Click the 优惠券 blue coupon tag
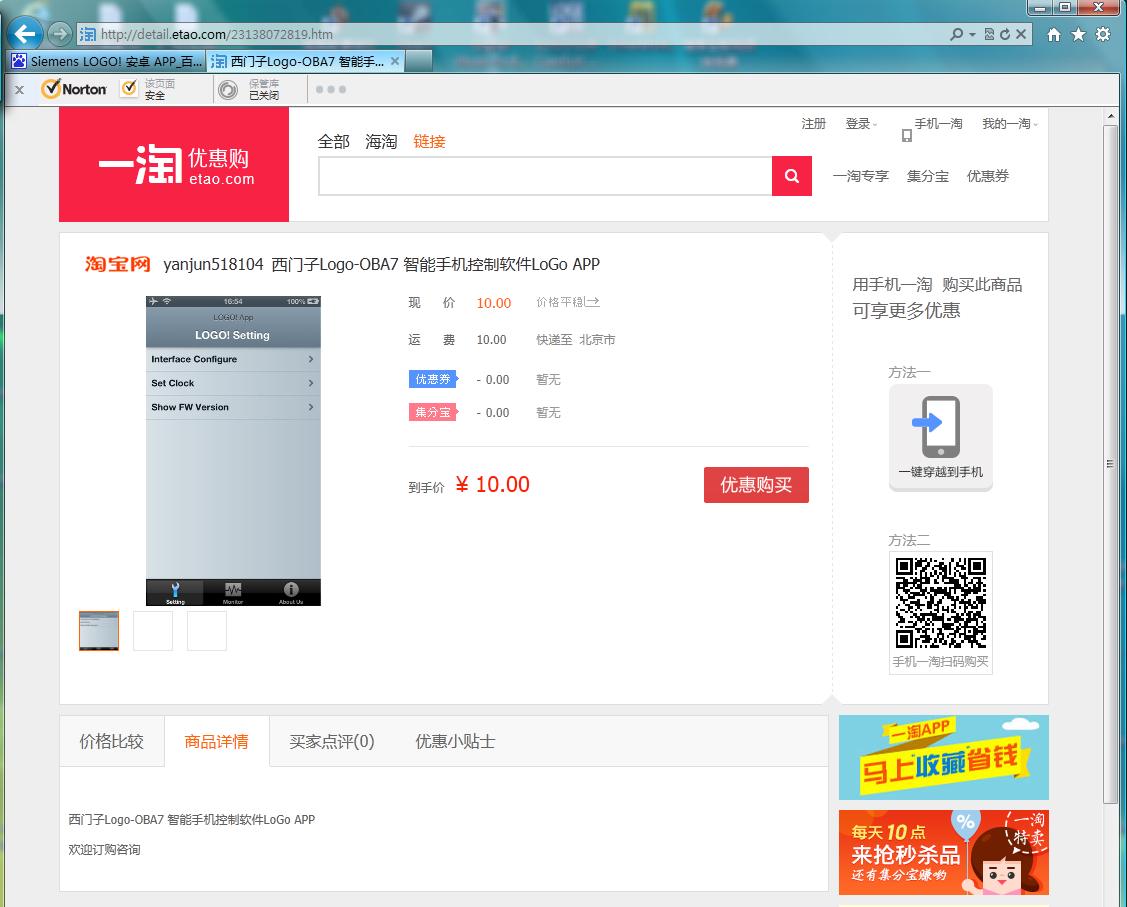Viewport: 1127px width, 907px height. pyautogui.click(x=433, y=379)
